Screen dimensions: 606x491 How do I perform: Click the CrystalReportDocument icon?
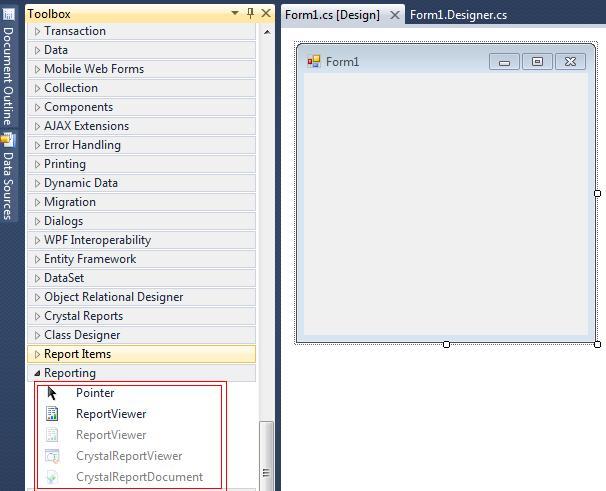tap(52, 477)
